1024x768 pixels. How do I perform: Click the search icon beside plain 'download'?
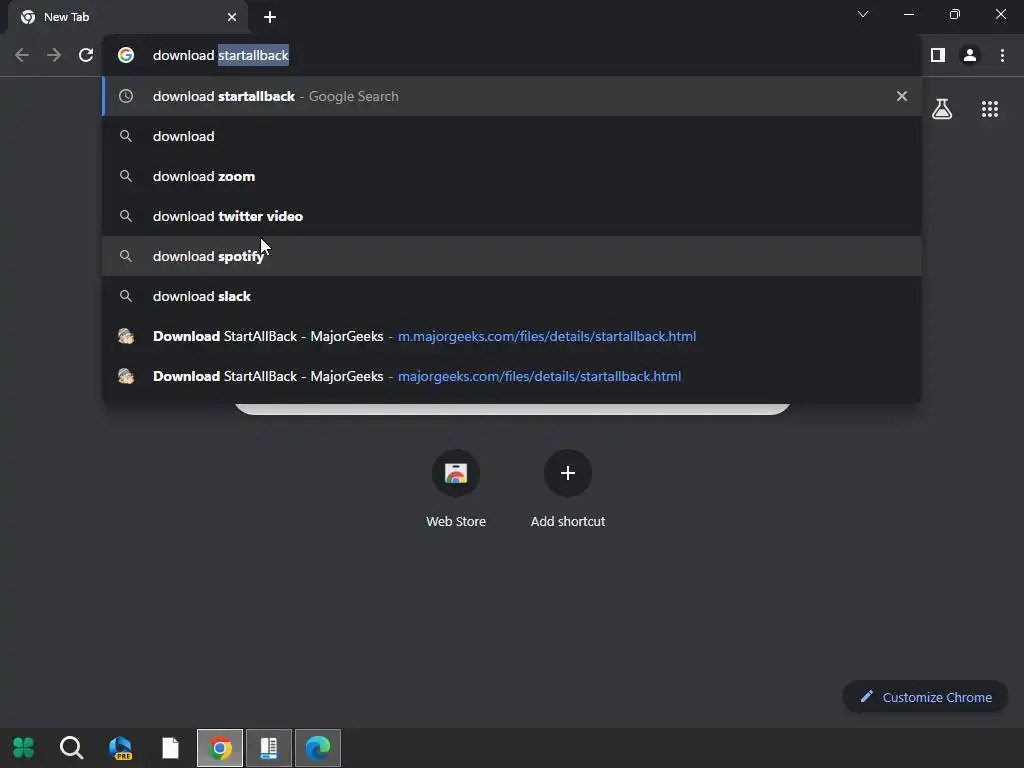point(126,136)
